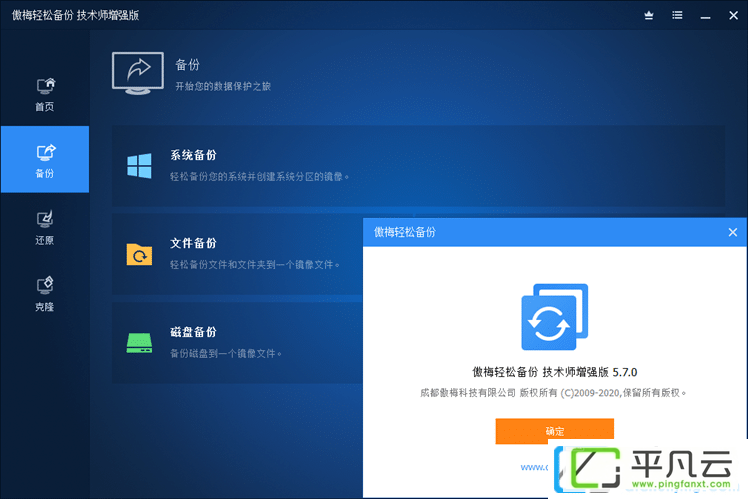Open the menu list icon in title bar
Screen dimensions: 748x499
click(677, 15)
